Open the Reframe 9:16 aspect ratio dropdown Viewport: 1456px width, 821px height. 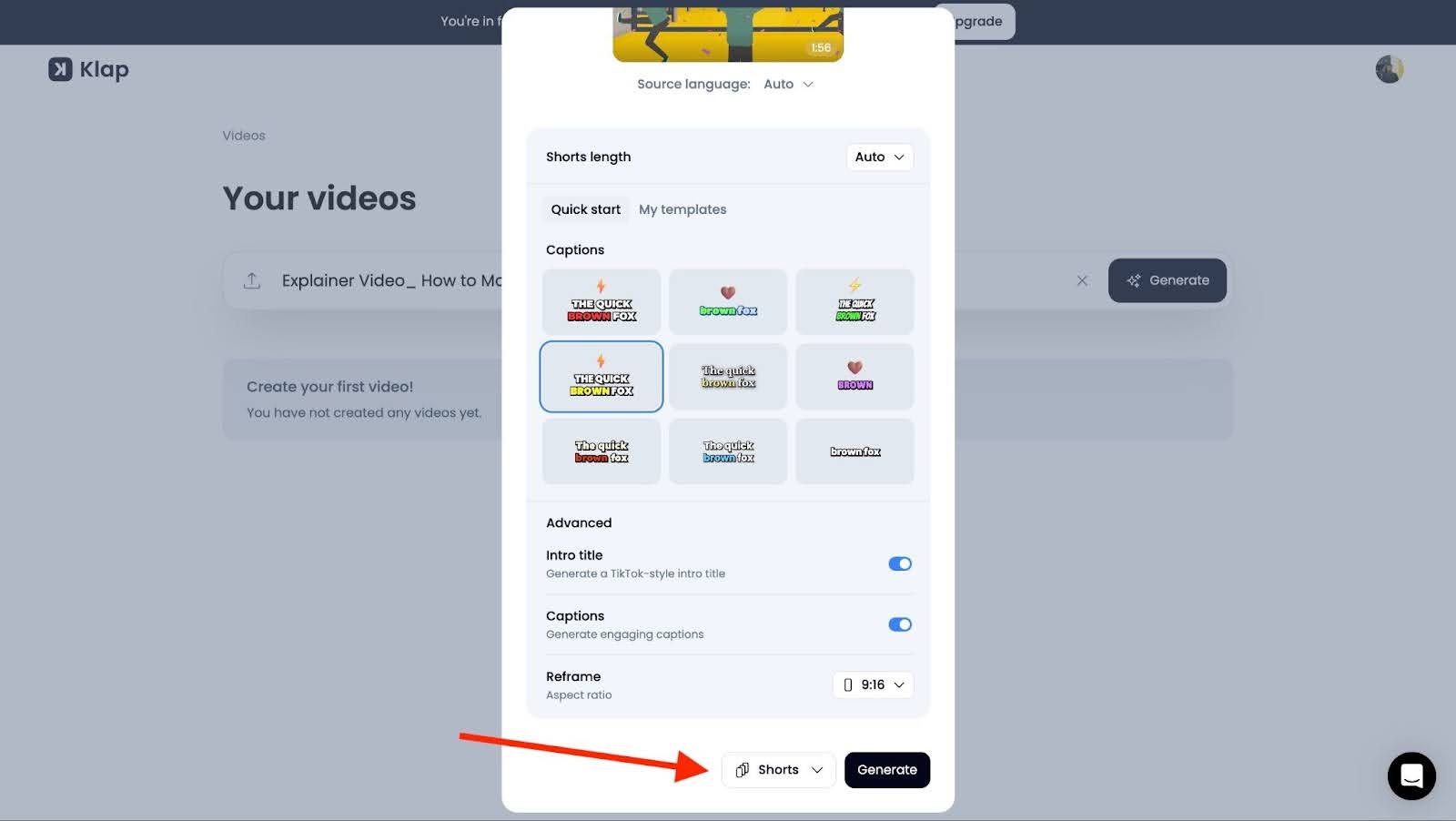[x=873, y=684]
